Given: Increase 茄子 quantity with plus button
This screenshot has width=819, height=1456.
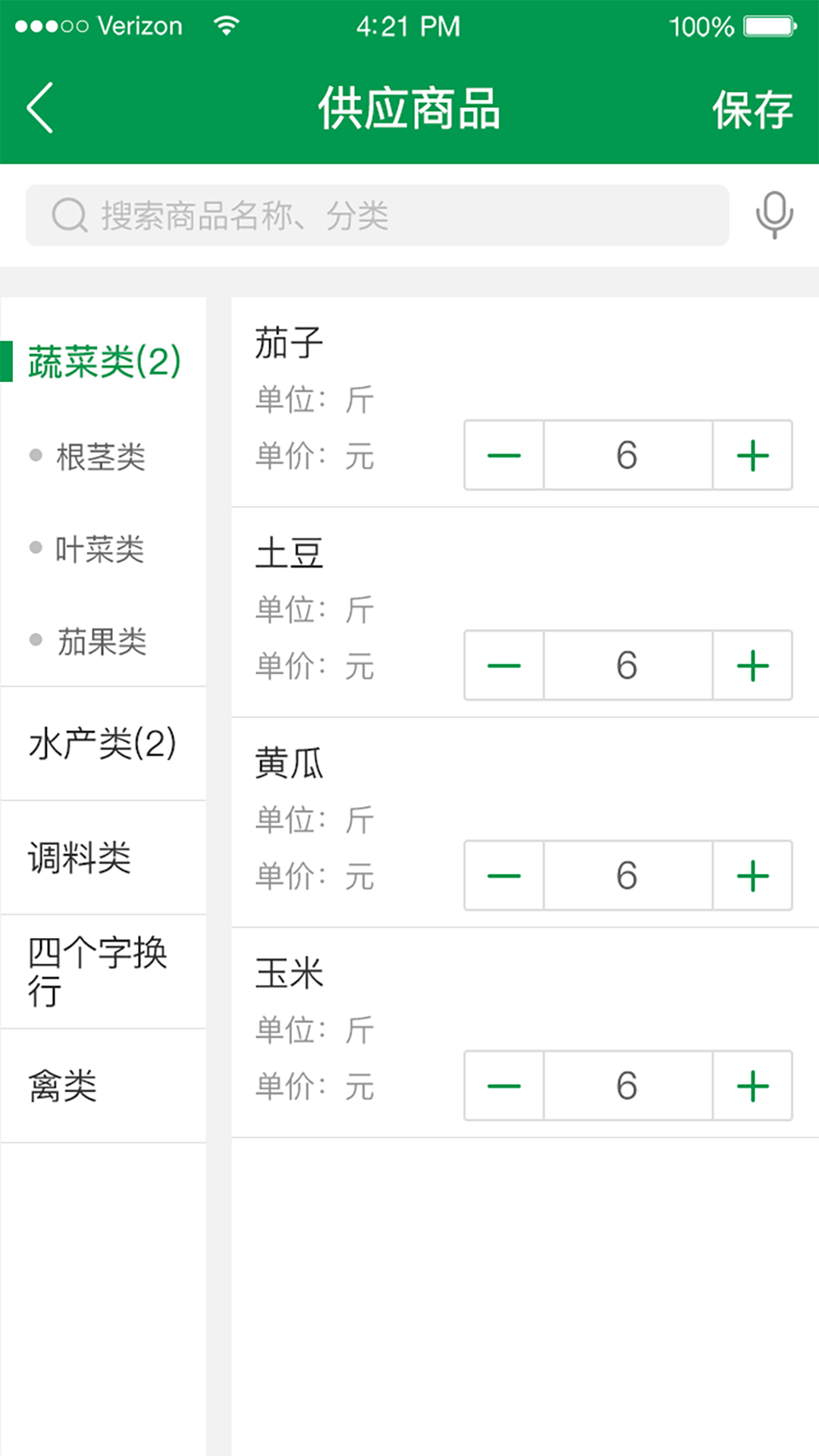Looking at the screenshot, I should 752,456.
